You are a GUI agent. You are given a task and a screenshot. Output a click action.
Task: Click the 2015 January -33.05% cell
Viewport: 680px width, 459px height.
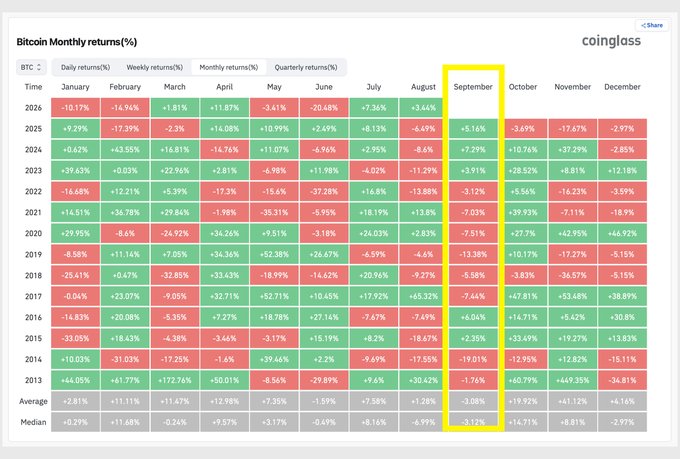click(75, 338)
